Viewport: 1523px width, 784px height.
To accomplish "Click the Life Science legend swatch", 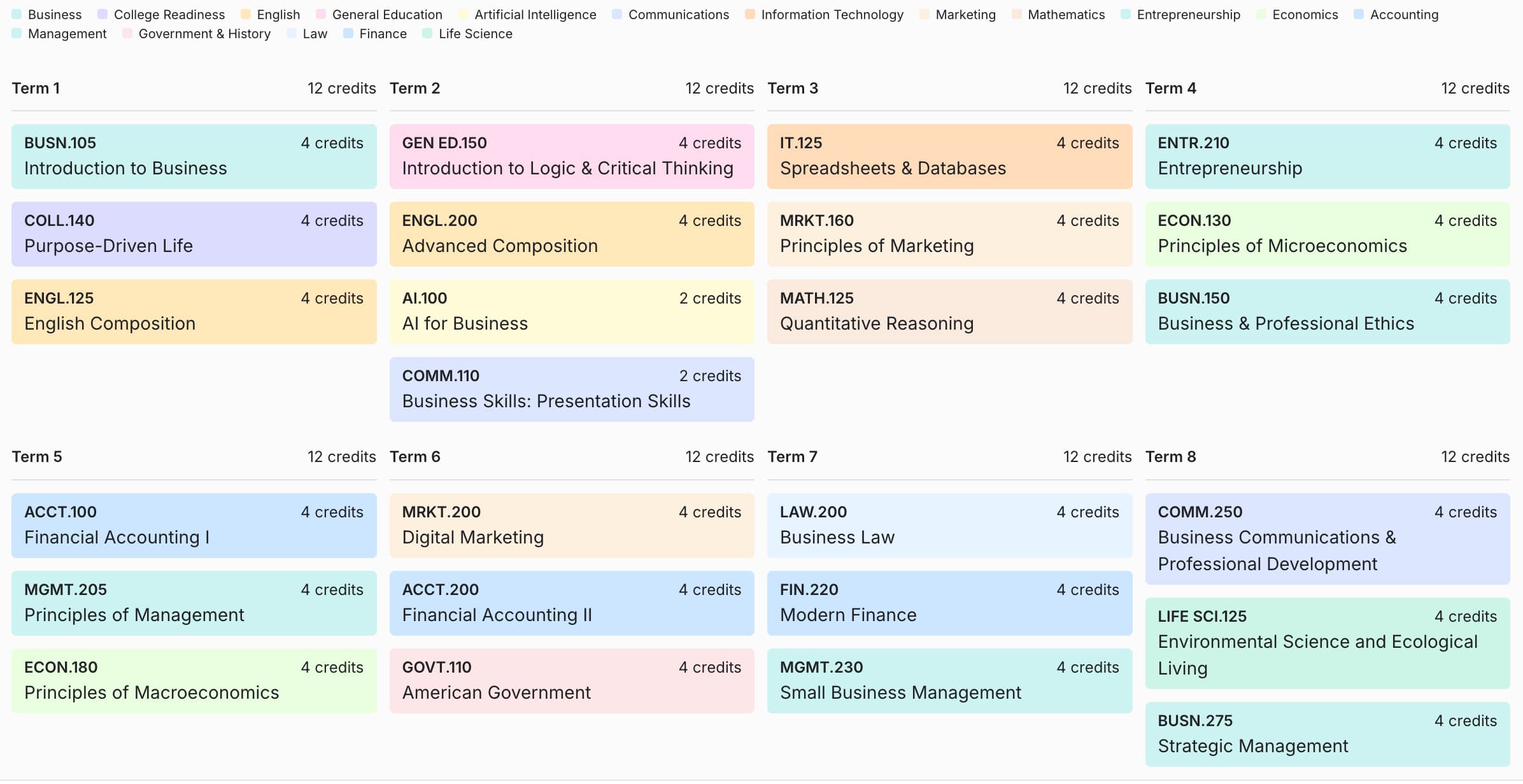I will [x=427, y=33].
